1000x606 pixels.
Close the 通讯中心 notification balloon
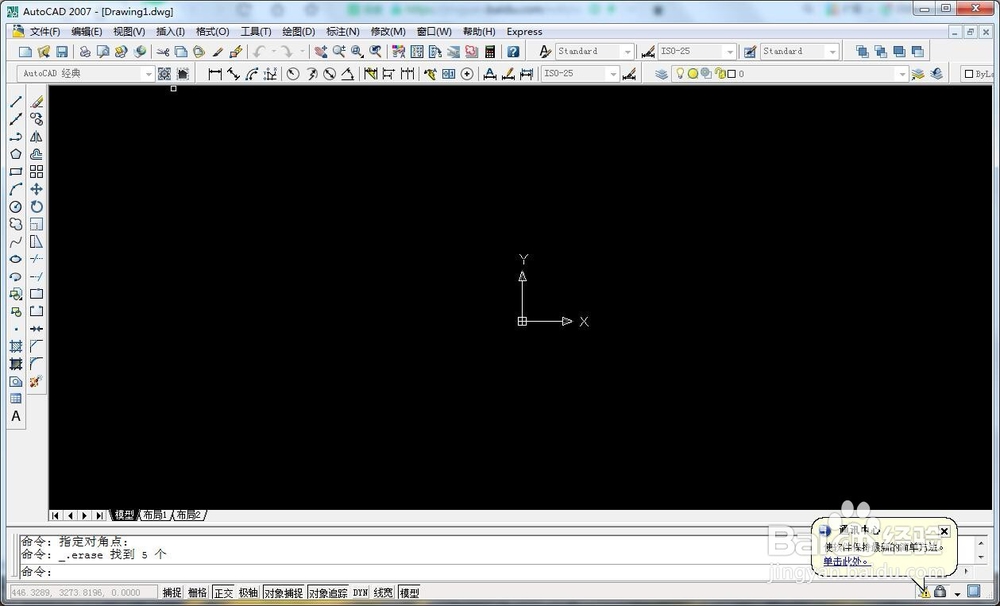click(x=945, y=531)
